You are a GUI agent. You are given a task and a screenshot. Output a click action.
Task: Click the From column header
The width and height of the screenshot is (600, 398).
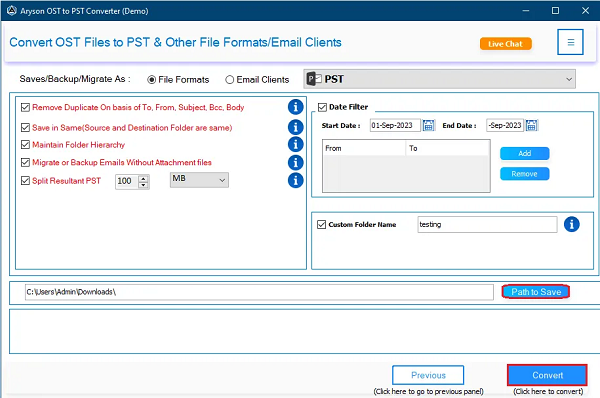[364, 148]
